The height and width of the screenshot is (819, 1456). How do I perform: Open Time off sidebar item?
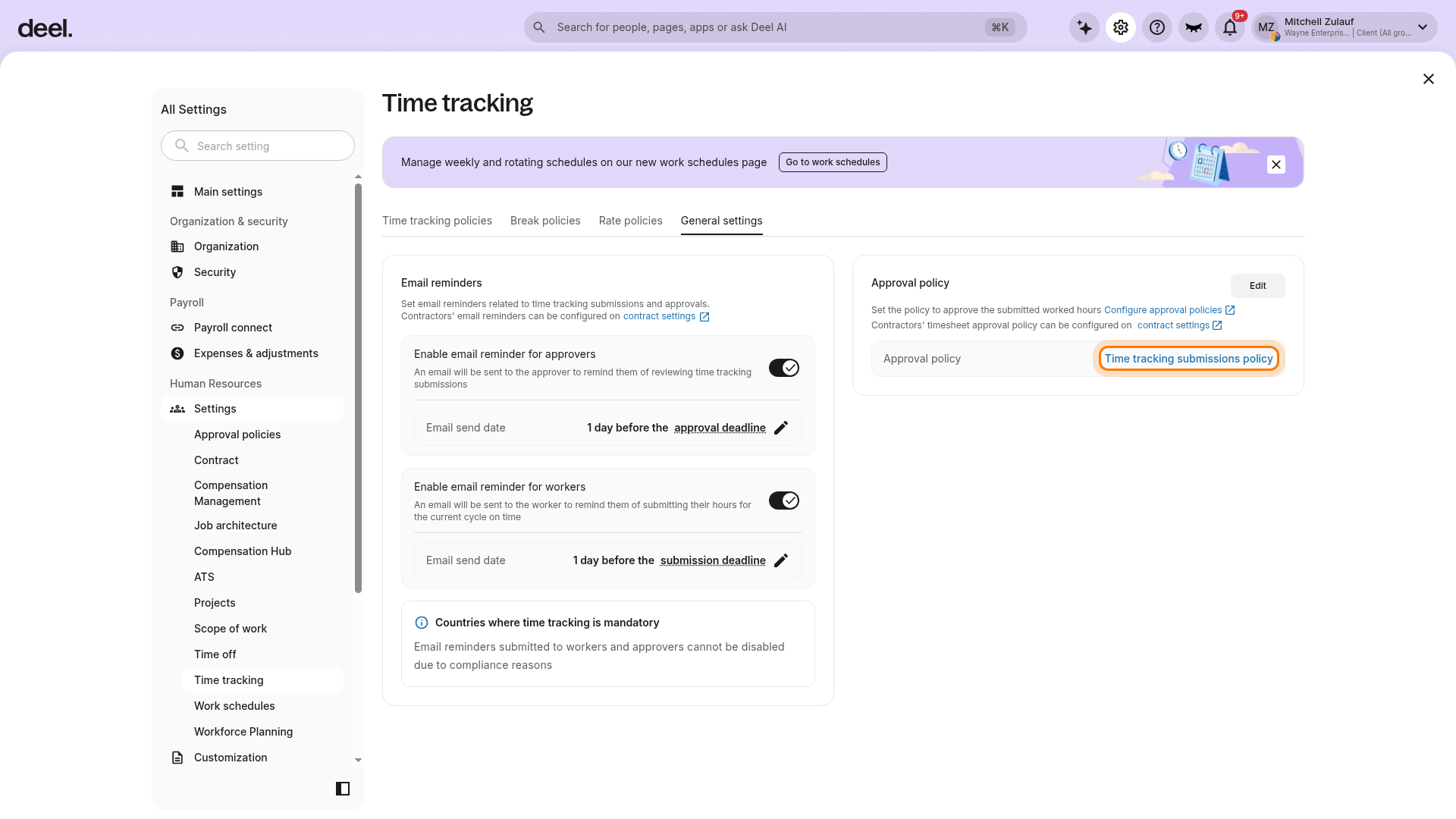click(x=262, y=654)
